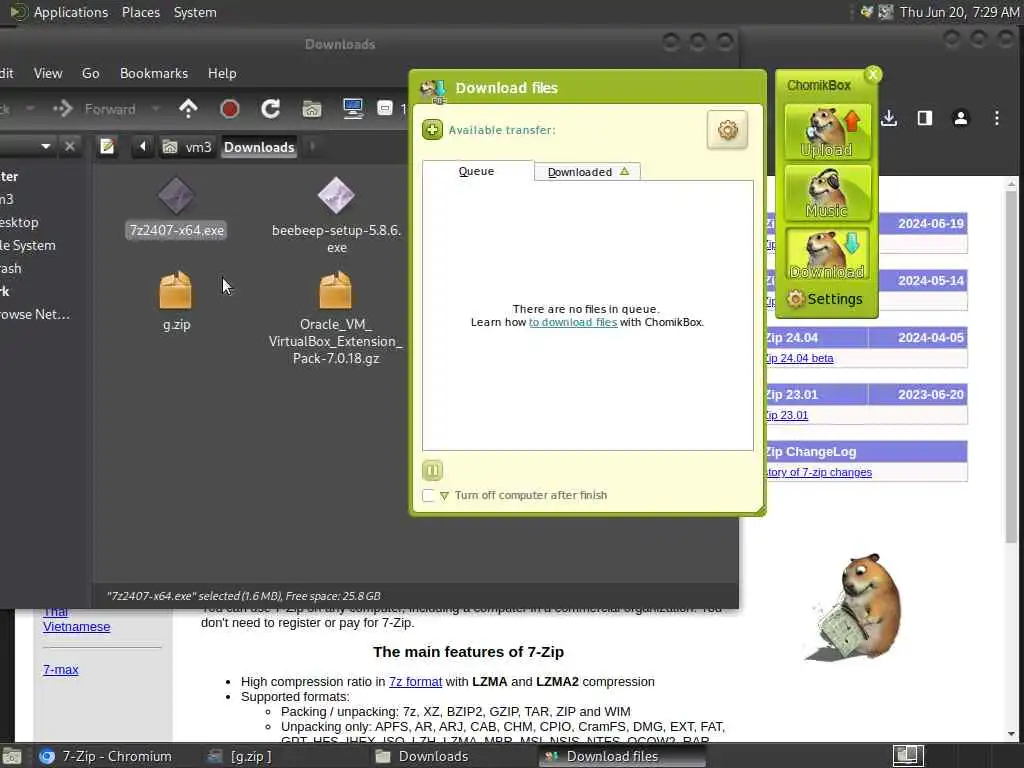Screen dimensions: 1024x768
Task: Open the 7-max link
Action: pyautogui.click(x=61, y=669)
